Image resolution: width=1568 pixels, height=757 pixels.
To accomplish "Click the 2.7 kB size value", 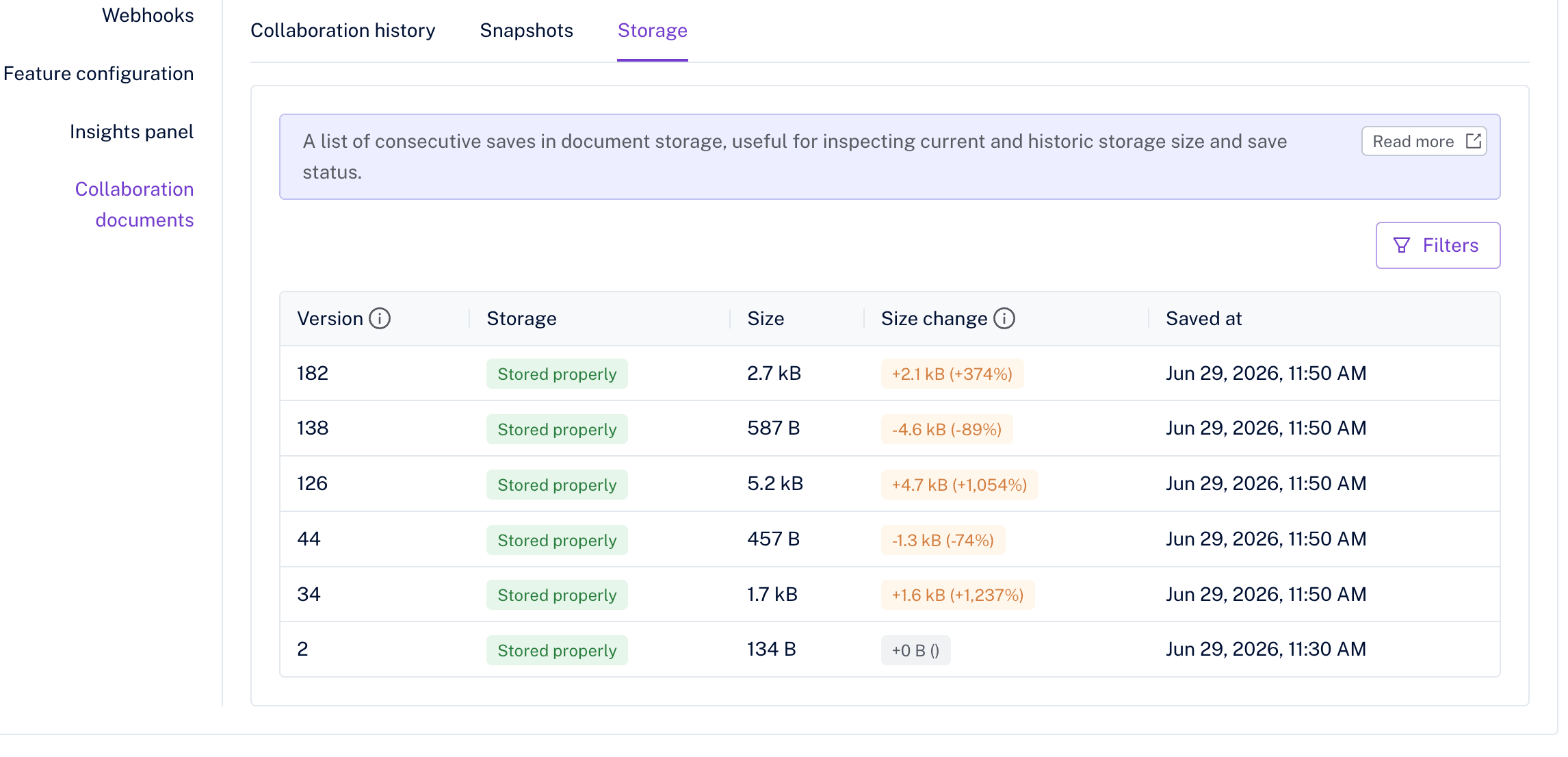I will [x=774, y=373].
